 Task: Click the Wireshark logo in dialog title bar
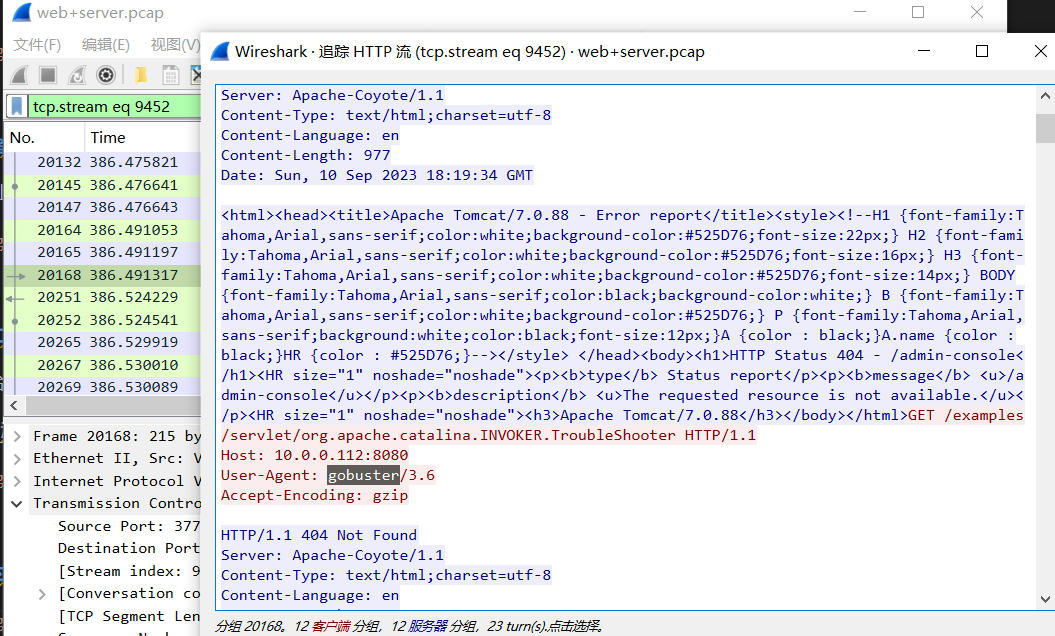tap(220, 51)
